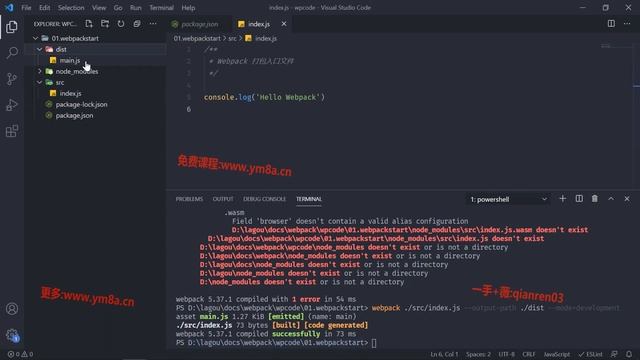640x360 pixels.
Task: Kill the terminal with trash icon
Action: pyautogui.click(x=595, y=199)
